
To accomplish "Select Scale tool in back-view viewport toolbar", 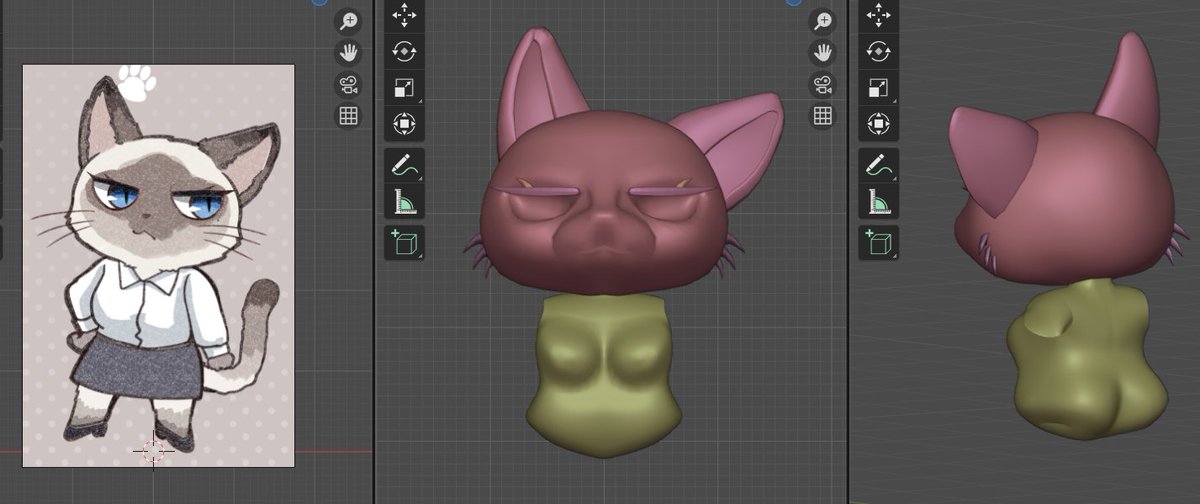I will click(878, 87).
